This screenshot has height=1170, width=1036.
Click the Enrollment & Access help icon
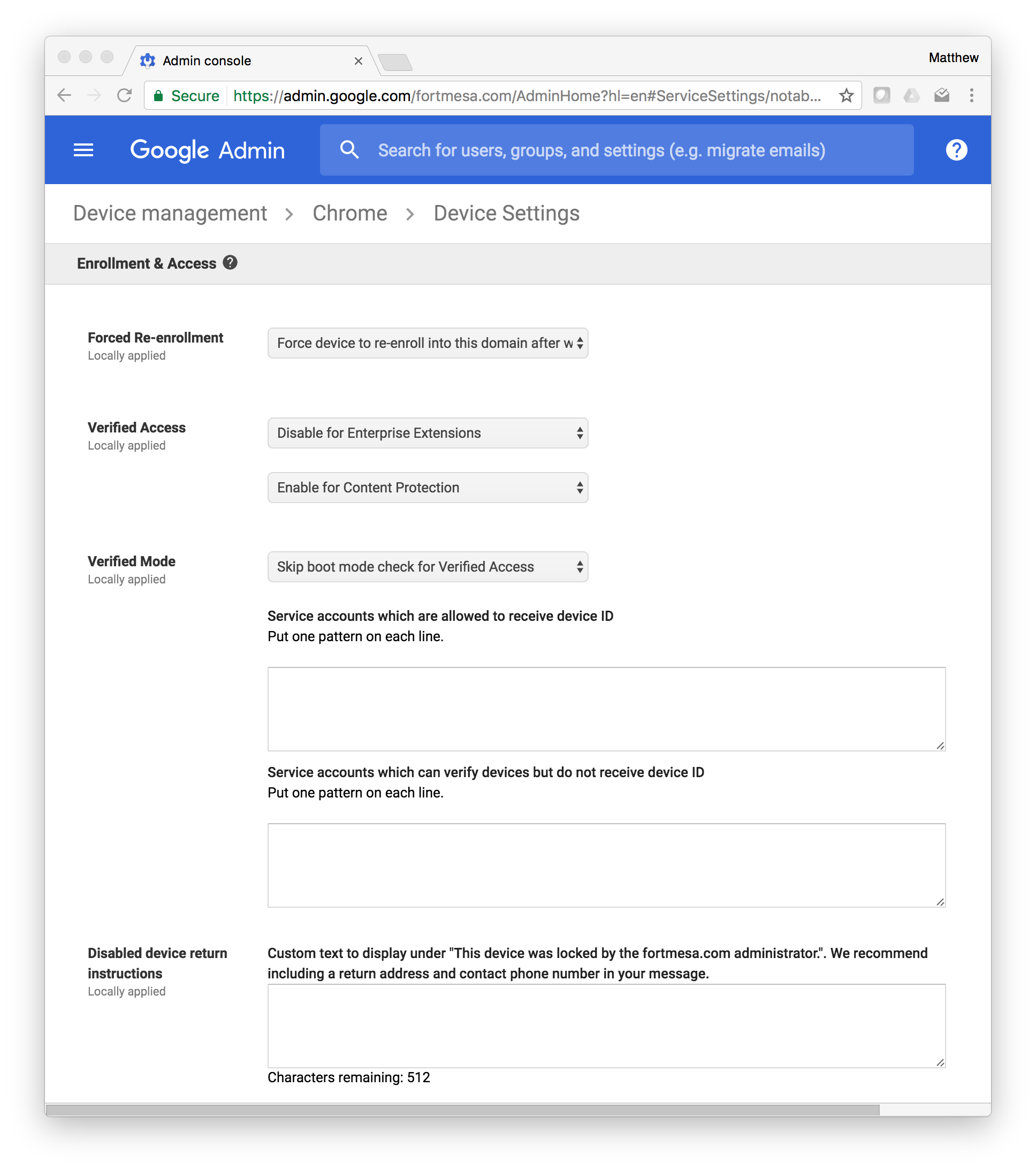[x=230, y=263]
